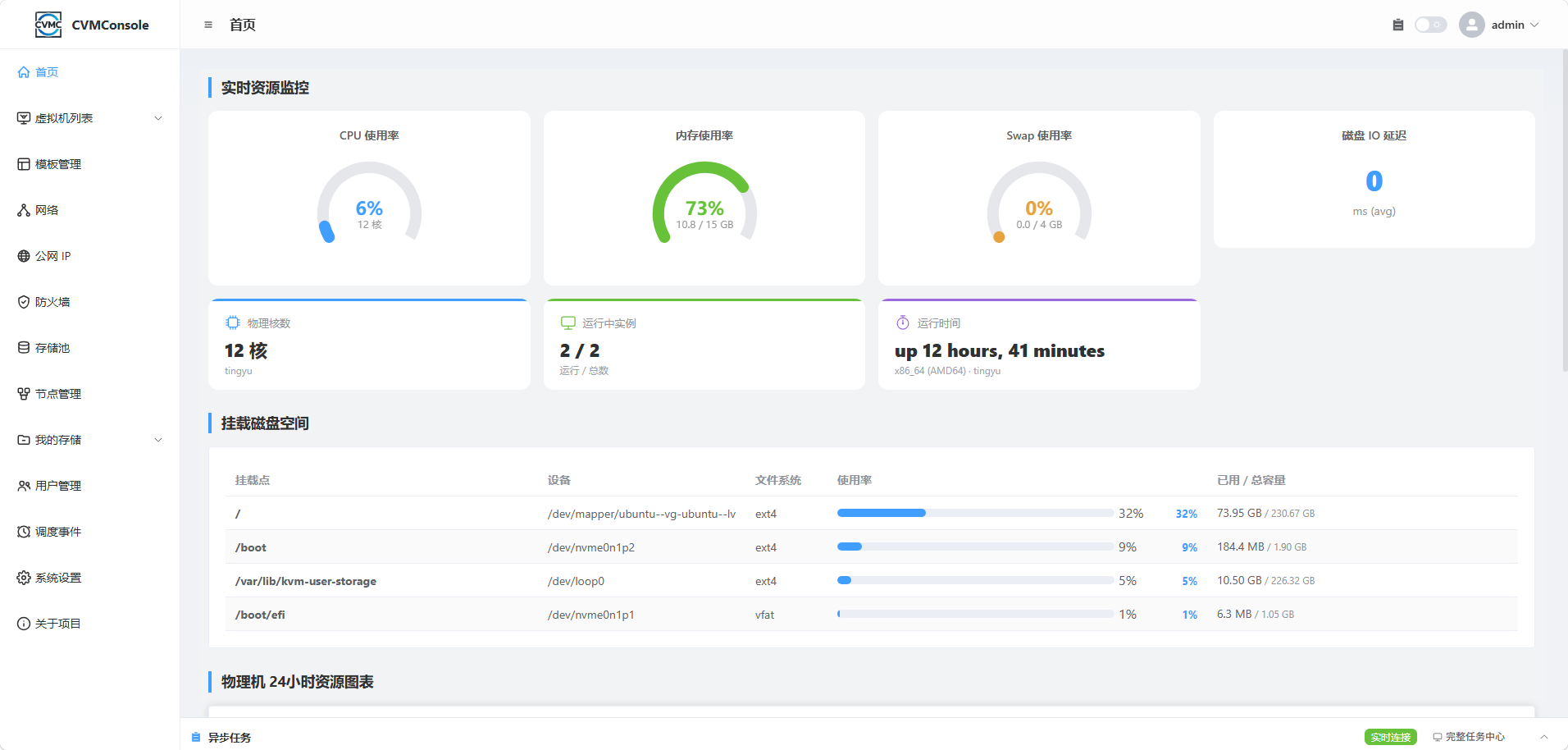Viewport: 1568px width, 750px height.
Task: Click the 系统设置 gear icon
Action: [24, 578]
